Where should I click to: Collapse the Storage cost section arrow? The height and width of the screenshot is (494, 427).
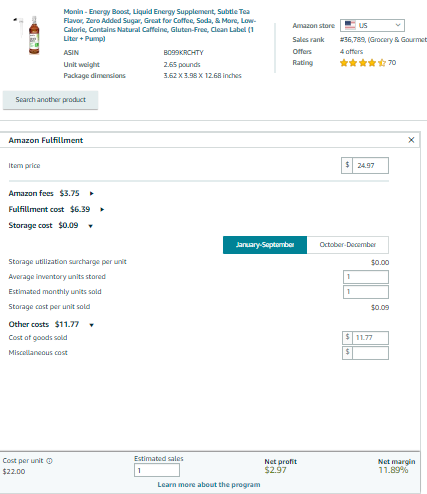[x=90, y=226]
